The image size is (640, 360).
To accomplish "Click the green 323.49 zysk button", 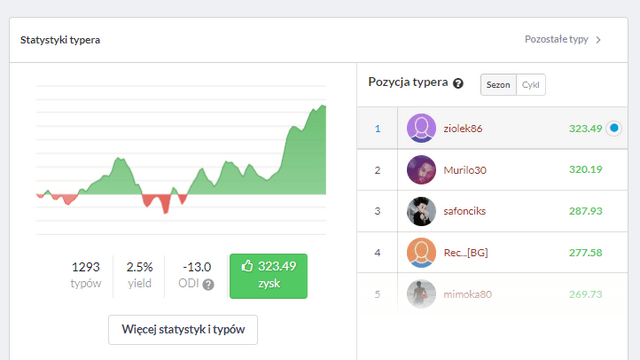I will (x=269, y=276).
